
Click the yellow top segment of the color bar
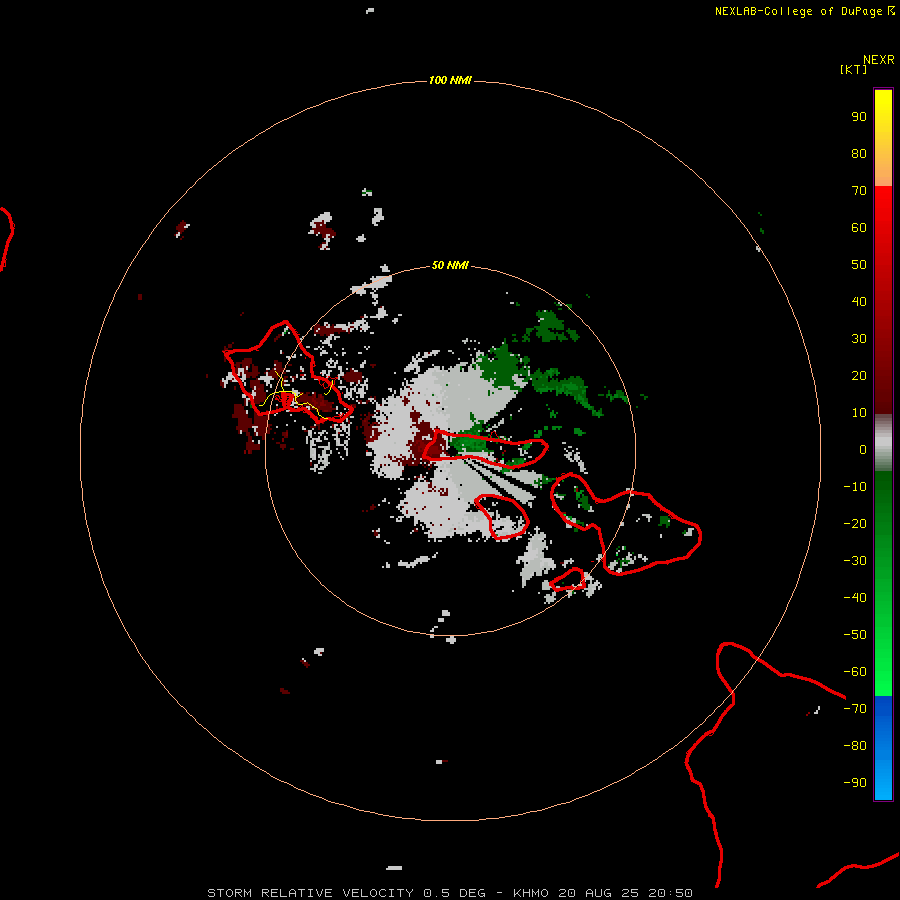pos(883,138)
